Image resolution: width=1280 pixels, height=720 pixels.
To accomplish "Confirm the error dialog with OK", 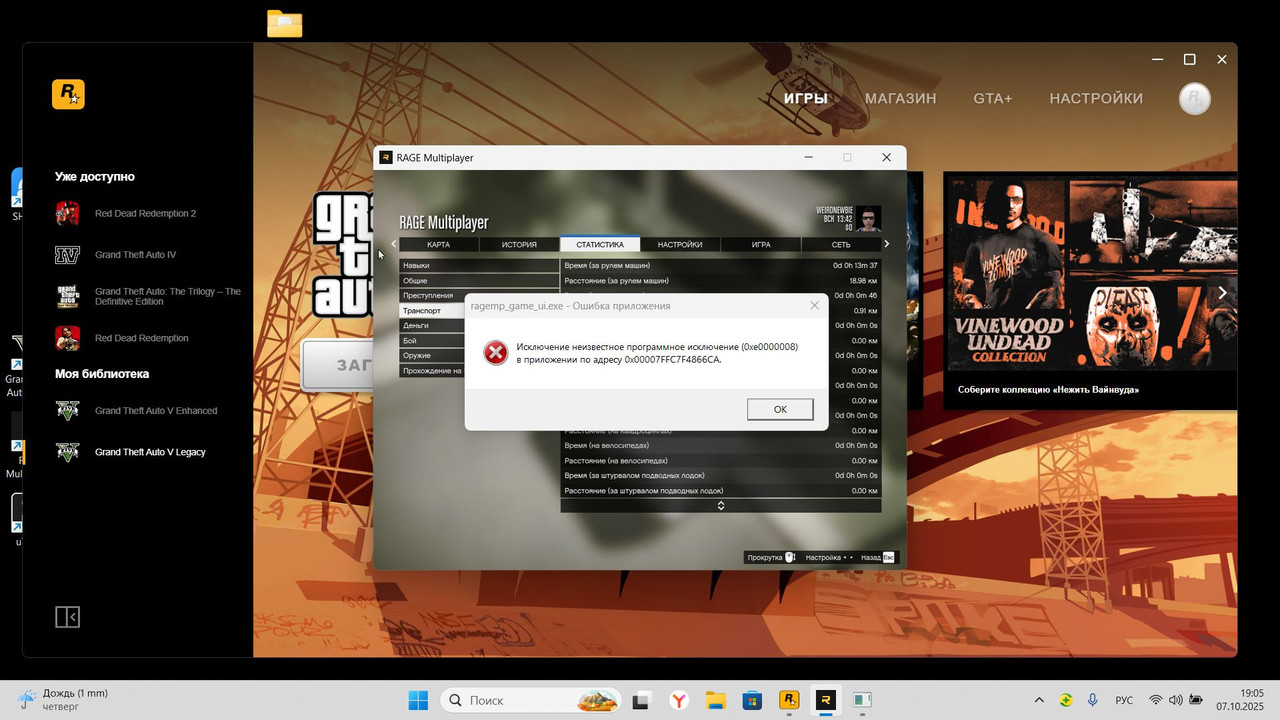I will click(780, 409).
